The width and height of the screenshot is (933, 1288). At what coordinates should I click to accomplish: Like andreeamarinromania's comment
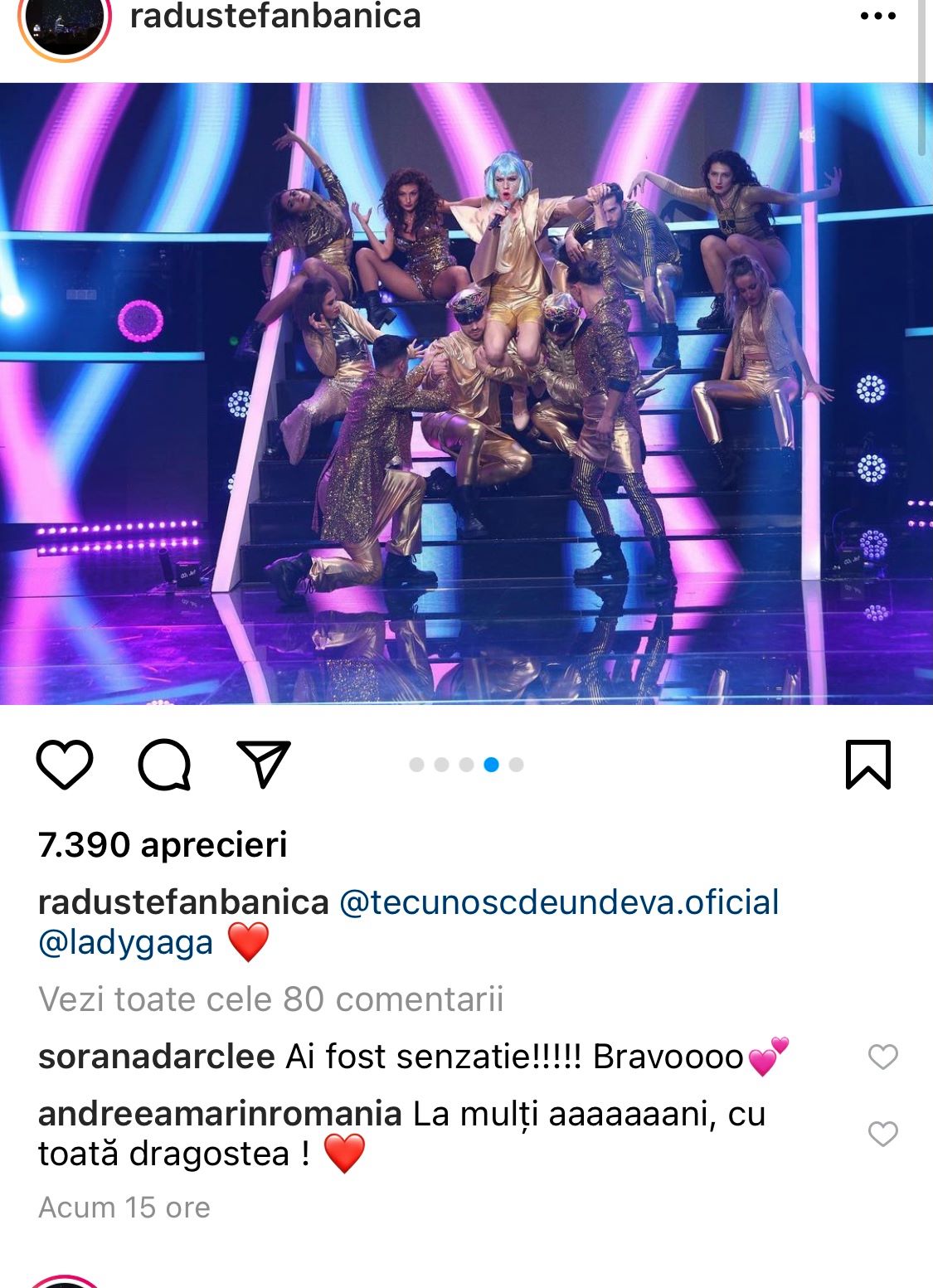pyautogui.click(x=883, y=1134)
